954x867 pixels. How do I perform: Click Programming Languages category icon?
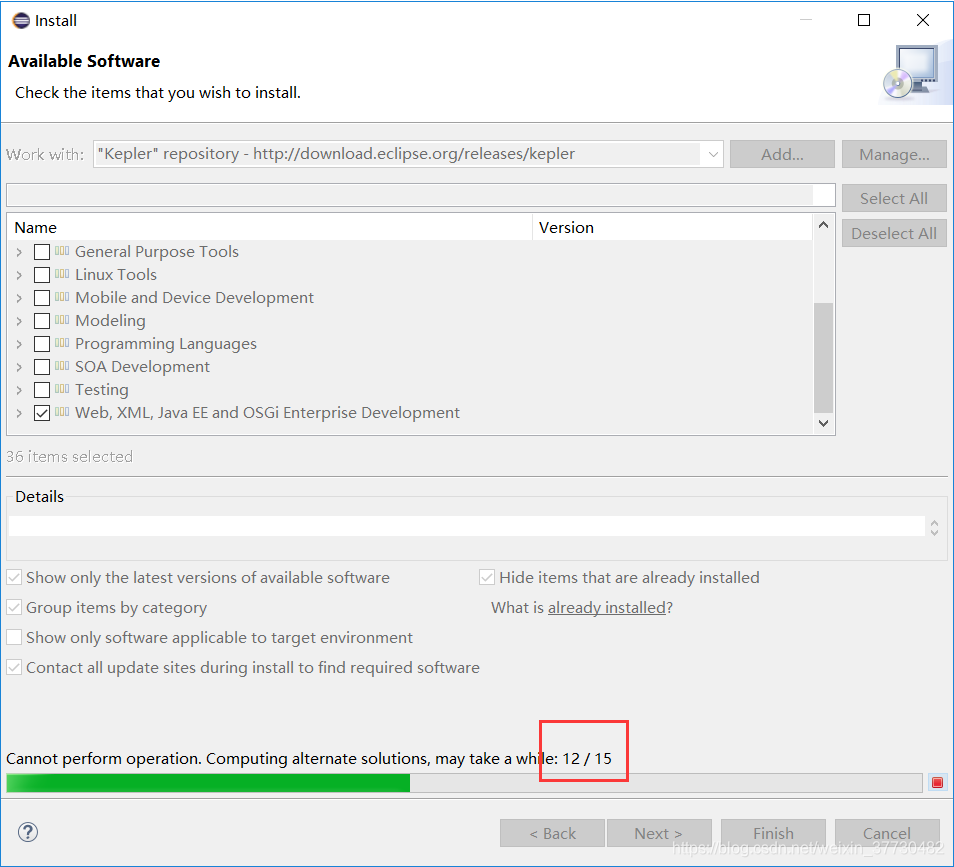(x=62, y=343)
